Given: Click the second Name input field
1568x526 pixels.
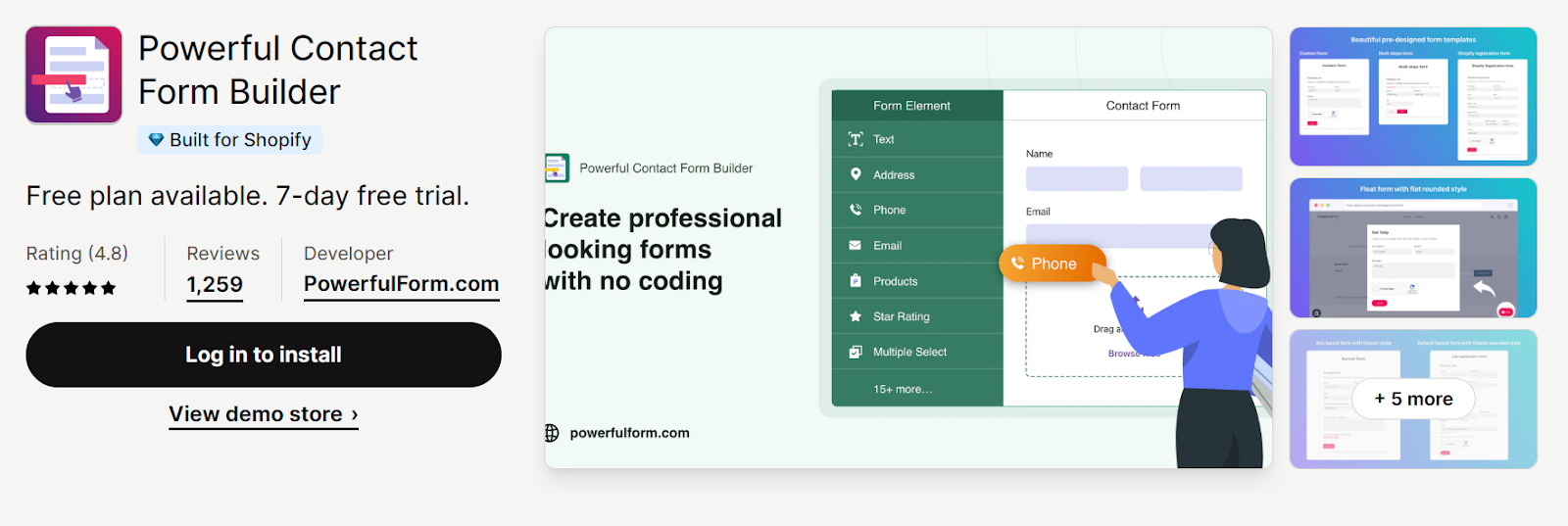Looking at the screenshot, I should [1191, 178].
